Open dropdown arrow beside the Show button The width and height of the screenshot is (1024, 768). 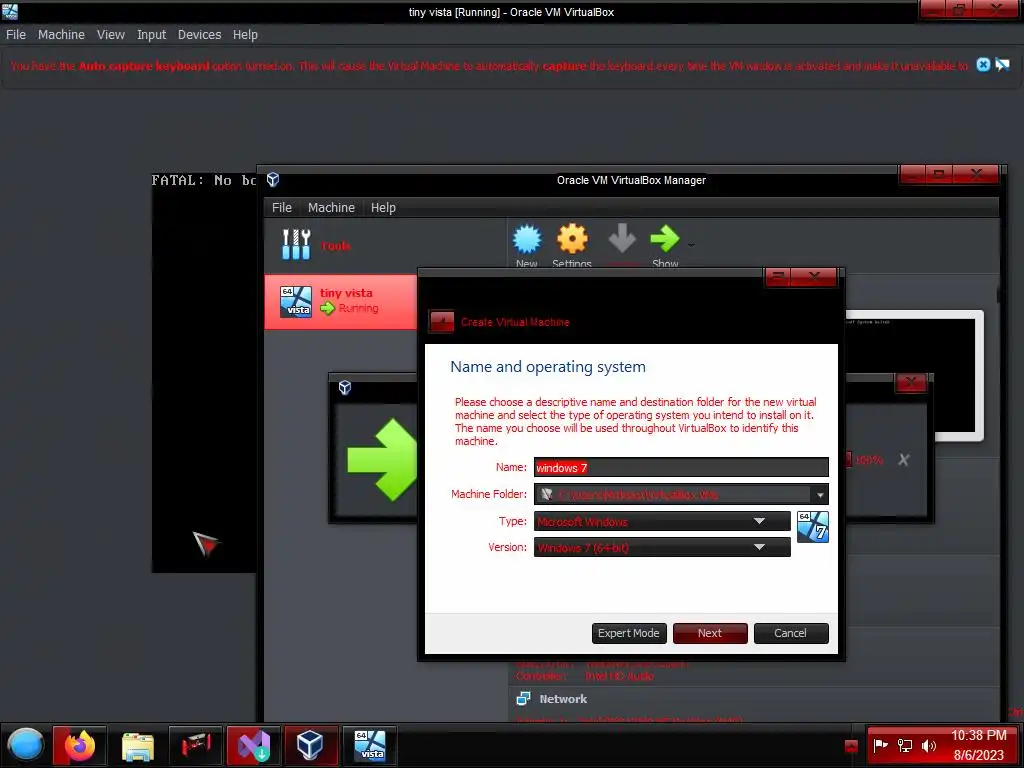pyautogui.click(x=691, y=246)
